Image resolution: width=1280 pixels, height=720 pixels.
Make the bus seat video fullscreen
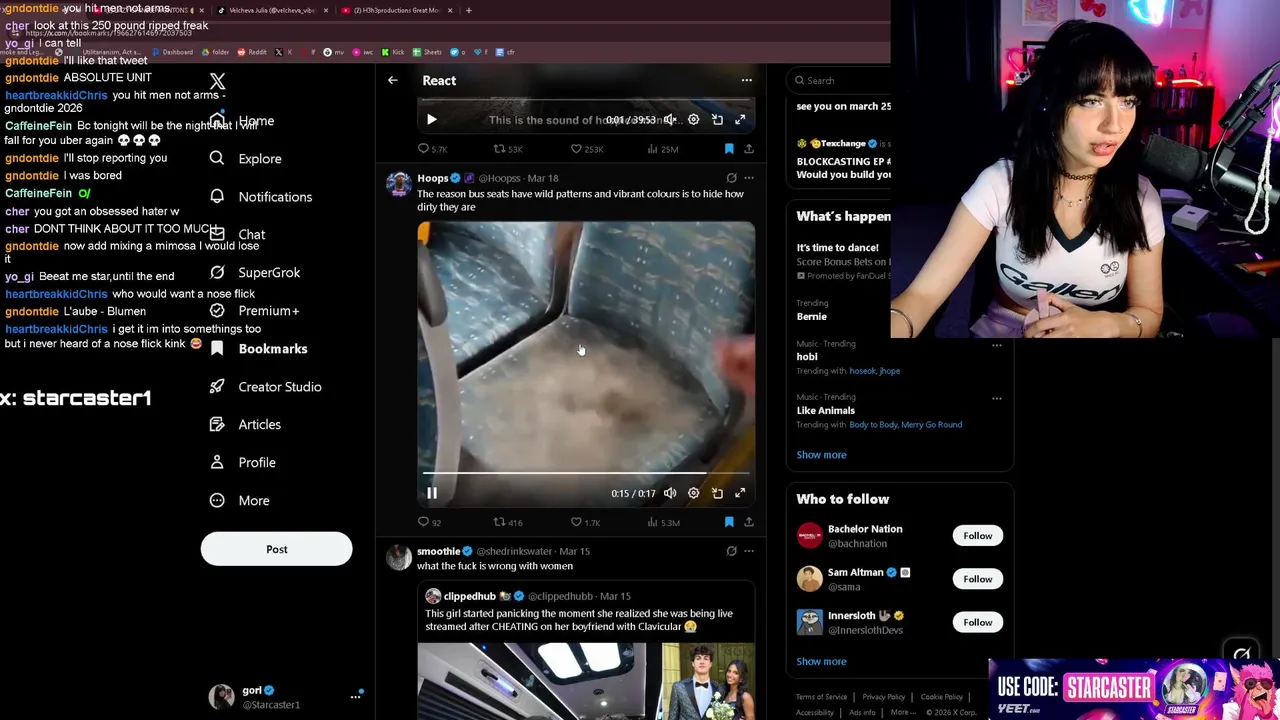[740, 493]
